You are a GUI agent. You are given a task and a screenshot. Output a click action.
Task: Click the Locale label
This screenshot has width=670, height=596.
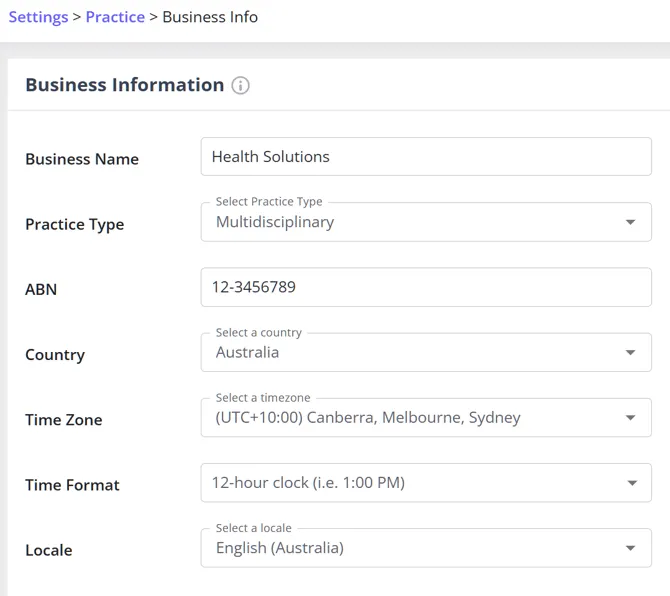click(49, 550)
